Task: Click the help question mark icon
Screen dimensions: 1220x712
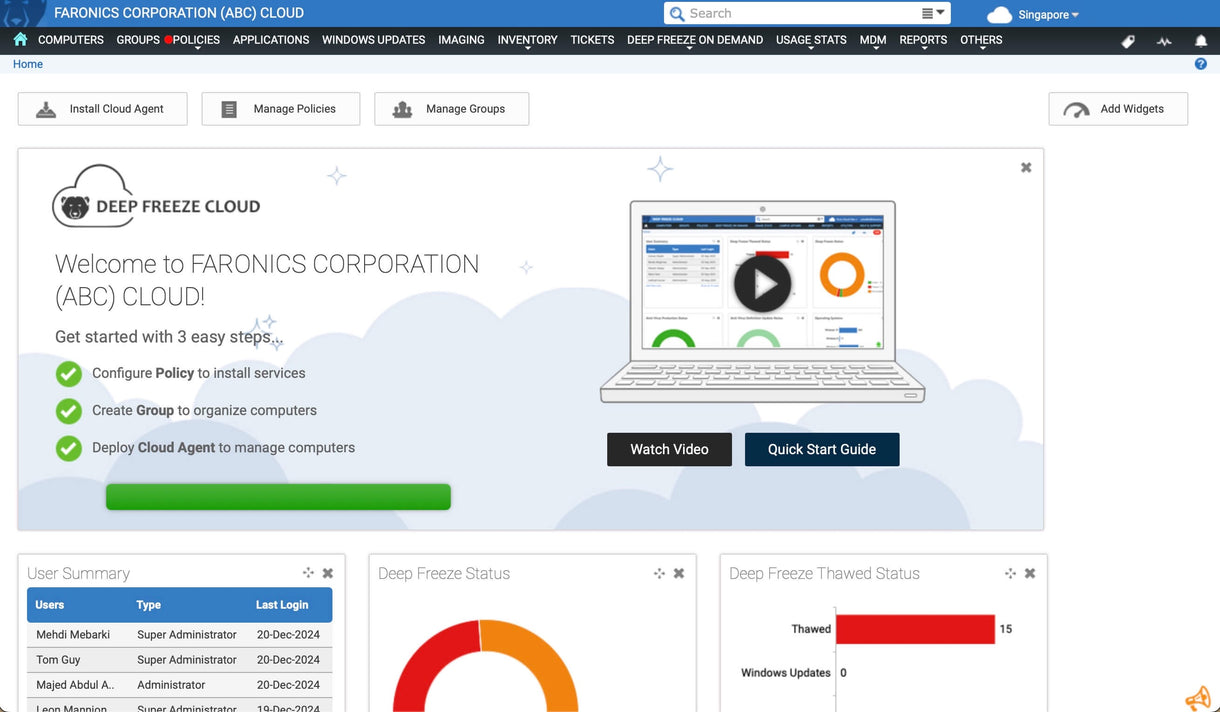Action: point(1200,63)
